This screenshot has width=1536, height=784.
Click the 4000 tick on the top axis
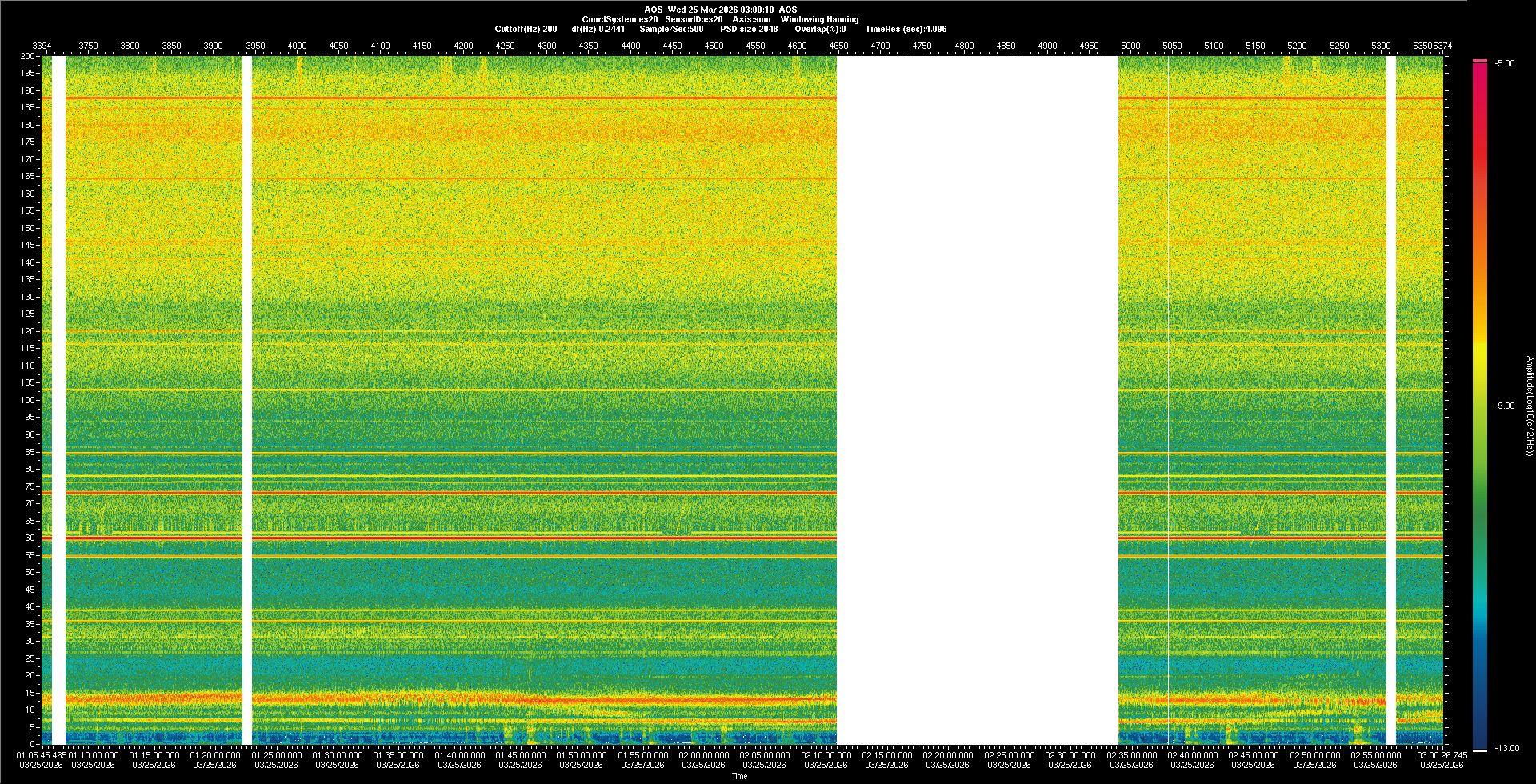(x=297, y=46)
